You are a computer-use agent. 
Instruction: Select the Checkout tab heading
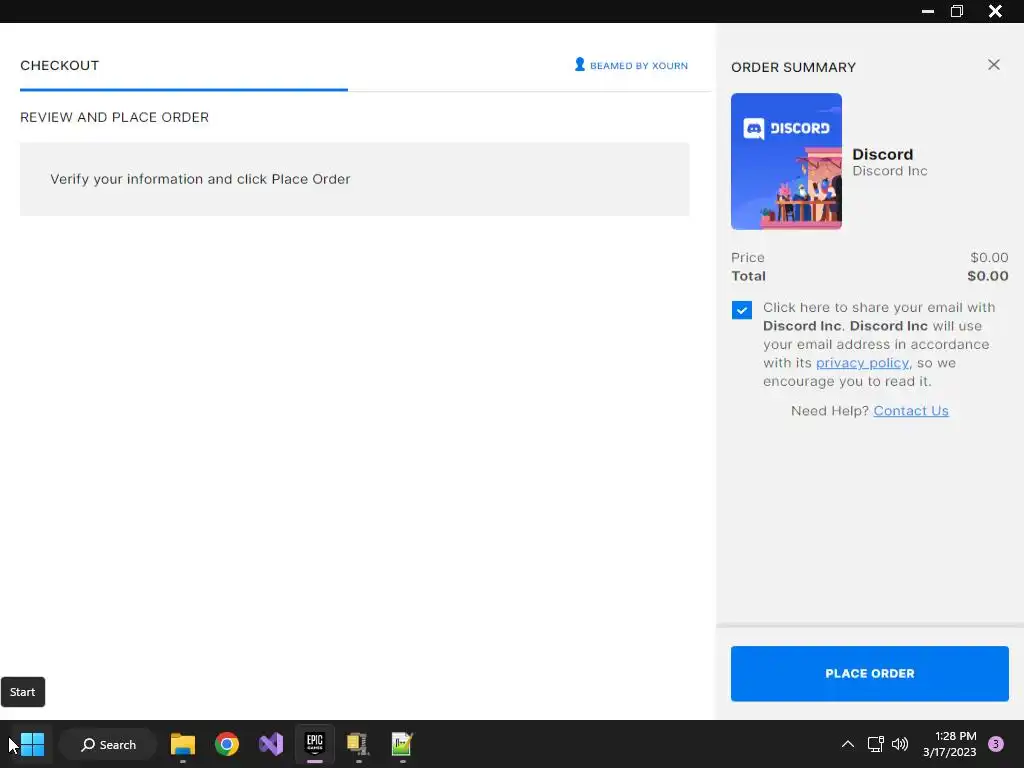coord(59,65)
